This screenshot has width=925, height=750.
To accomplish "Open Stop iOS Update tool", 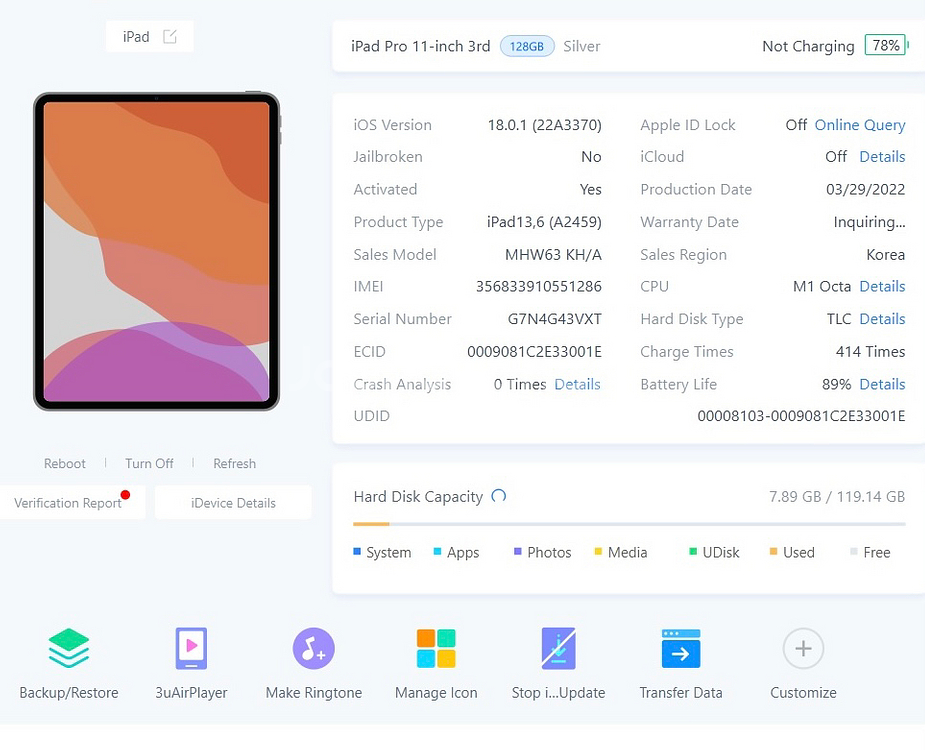I will 558,648.
